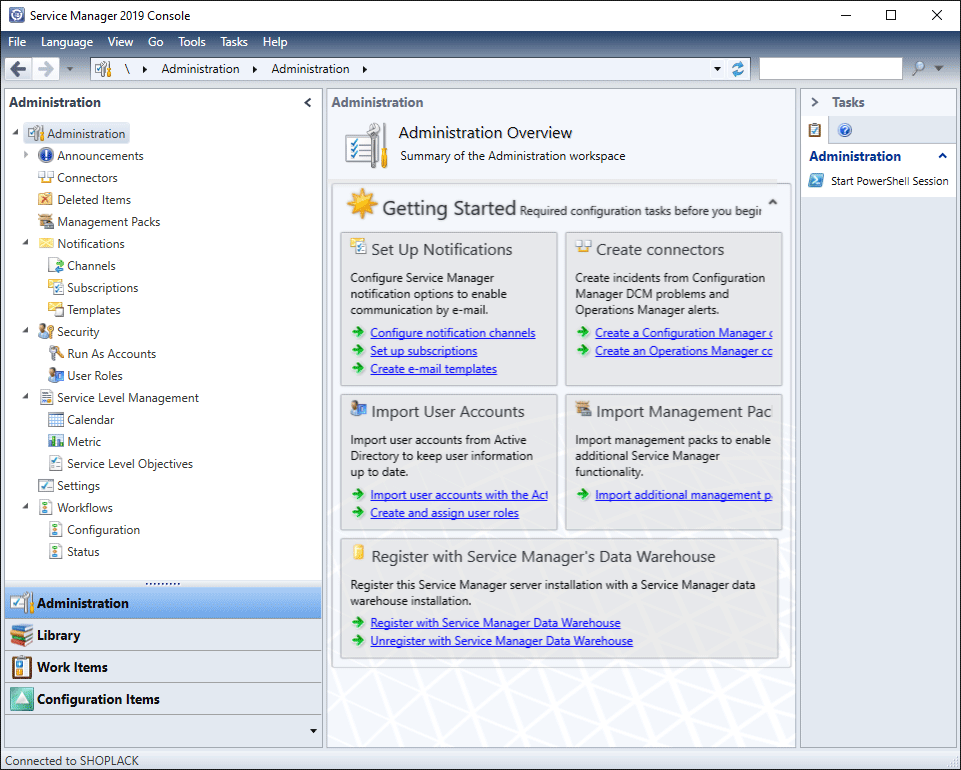Viewport: 961px width, 770px height.
Task: Click the Subscriptions icon in tree
Action: tap(56, 288)
